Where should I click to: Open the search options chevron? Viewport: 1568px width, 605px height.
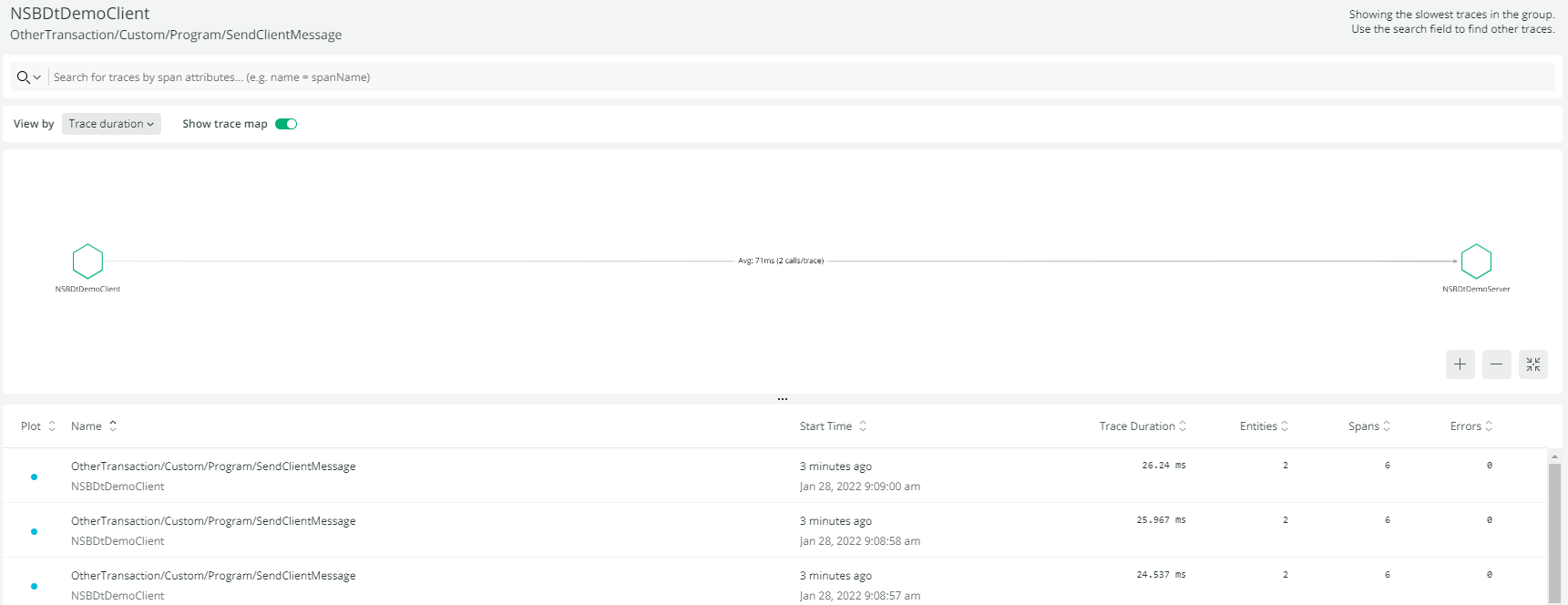[37, 77]
